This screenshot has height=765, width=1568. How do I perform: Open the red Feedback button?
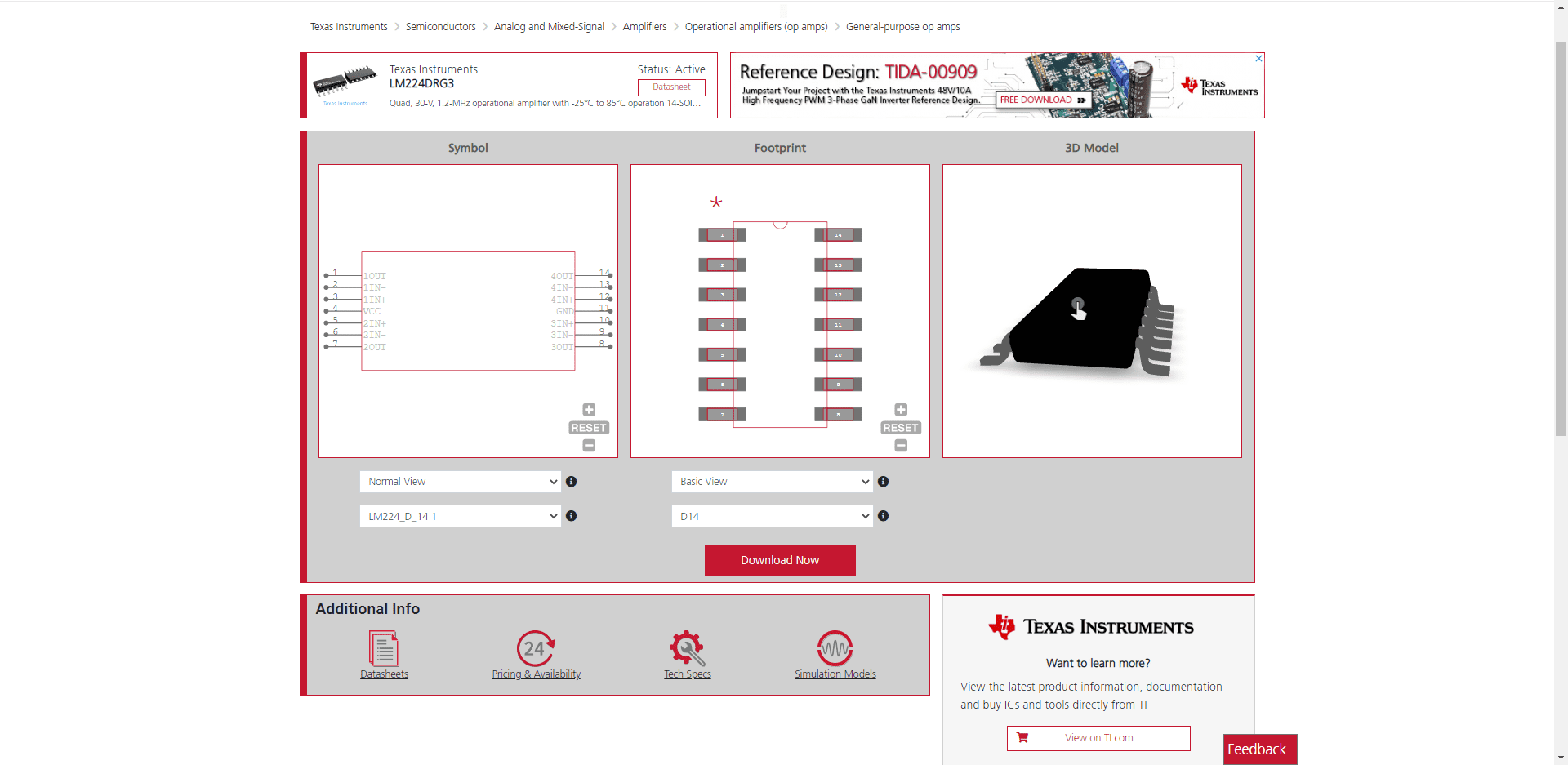click(1260, 749)
